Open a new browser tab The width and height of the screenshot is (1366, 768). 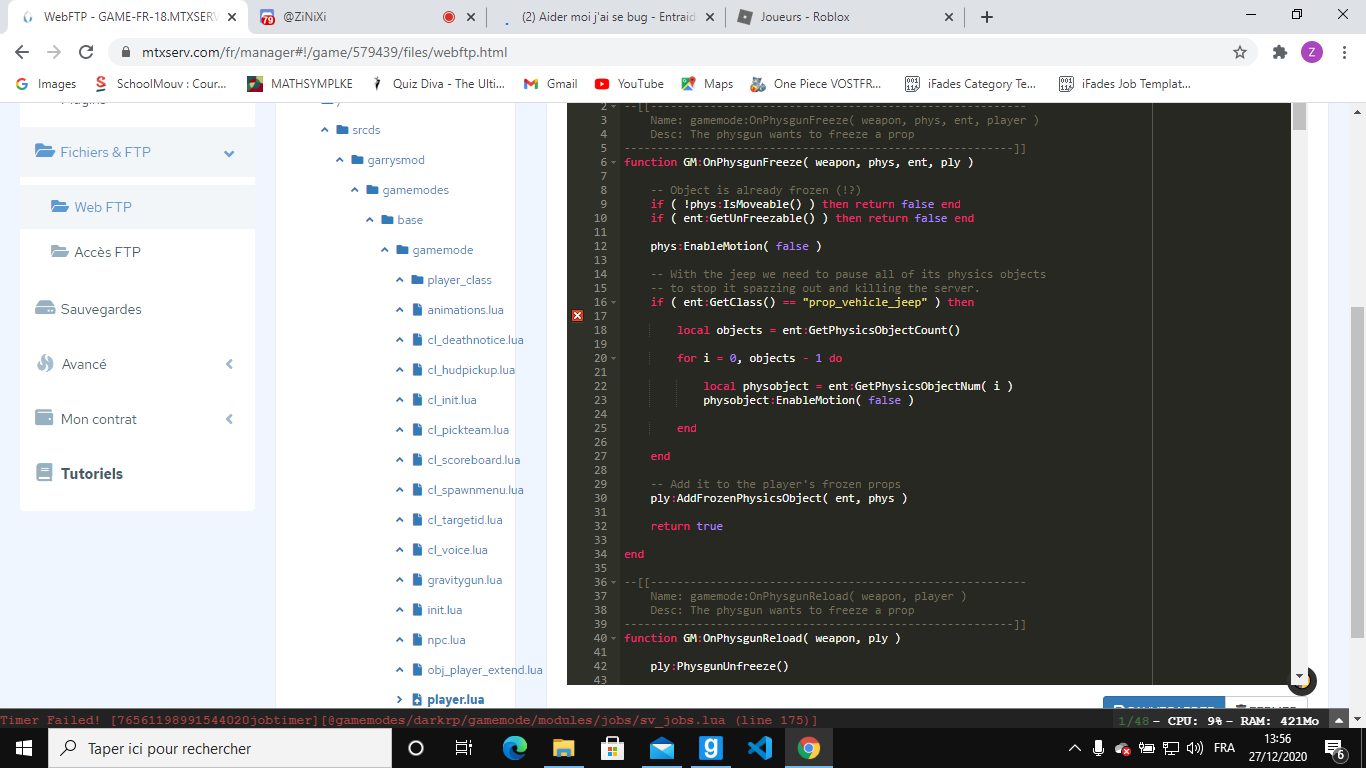pyautogui.click(x=987, y=17)
